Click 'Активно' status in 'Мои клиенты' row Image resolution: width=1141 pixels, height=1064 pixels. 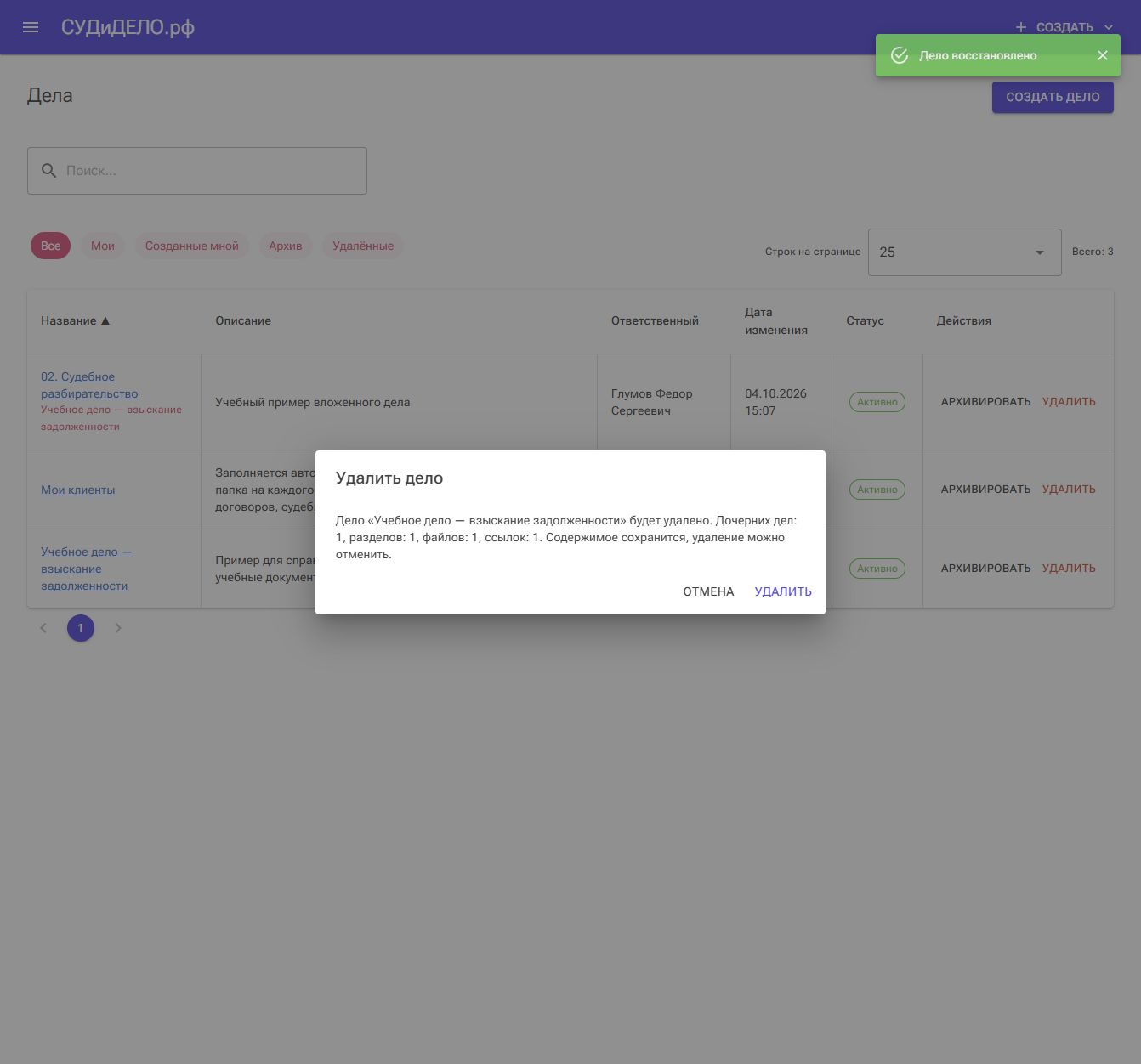click(x=877, y=490)
